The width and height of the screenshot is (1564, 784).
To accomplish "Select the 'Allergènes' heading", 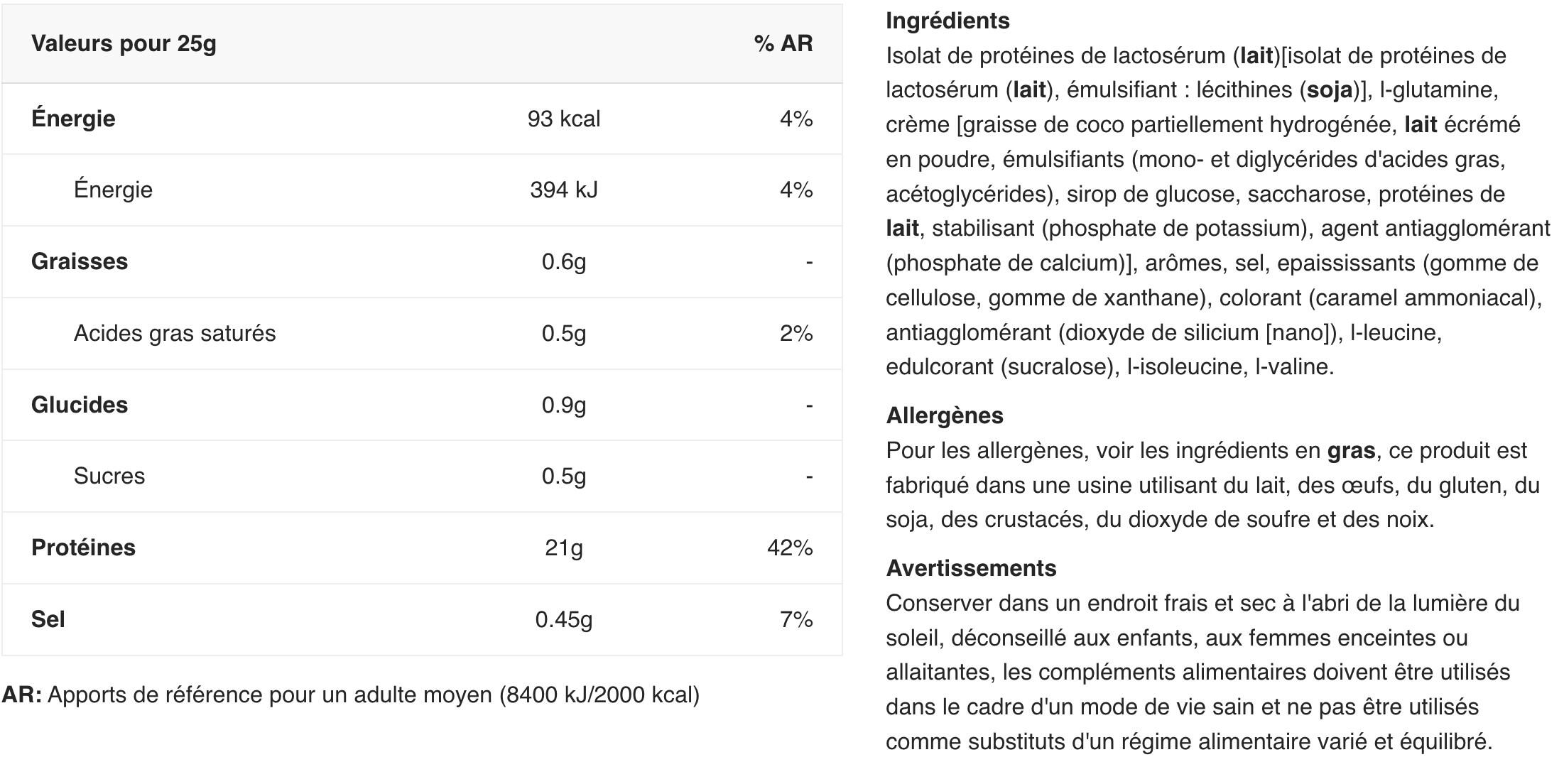I will pos(945,415).
